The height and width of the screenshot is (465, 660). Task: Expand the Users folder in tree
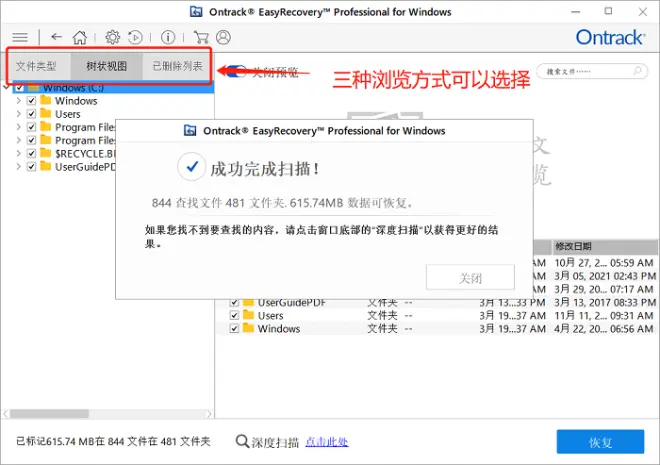[x=19, y=114]
